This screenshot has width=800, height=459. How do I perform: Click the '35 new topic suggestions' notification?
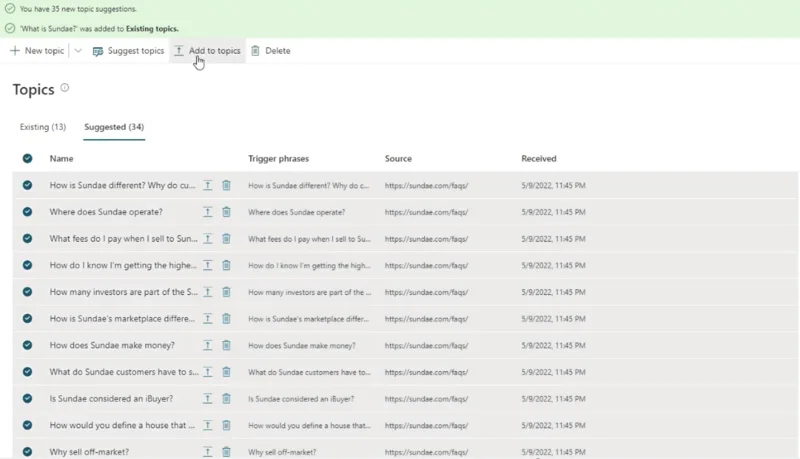[x=78, y=9]
